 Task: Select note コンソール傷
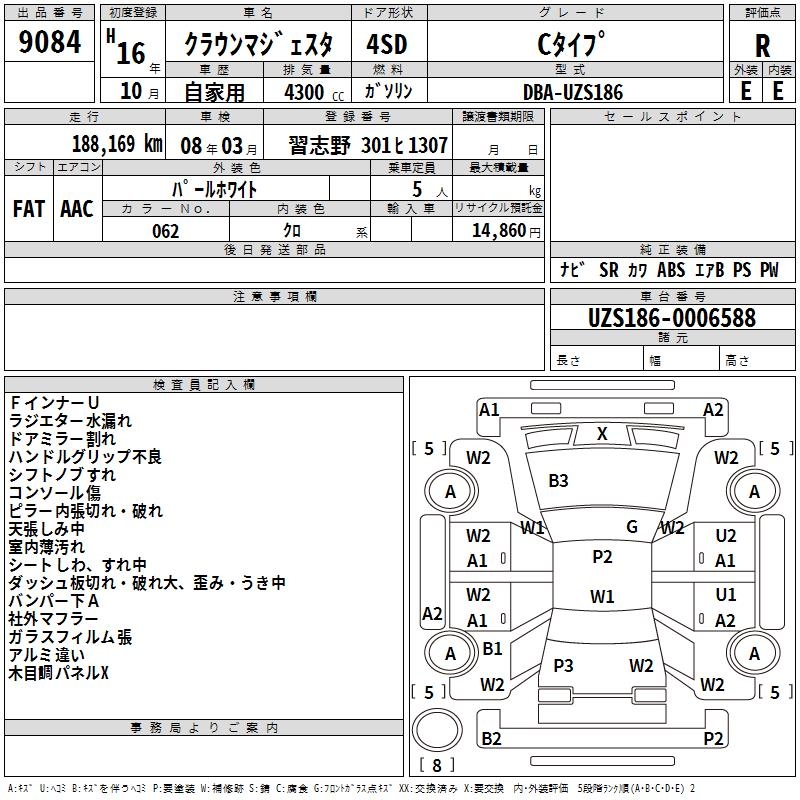tap(55, 492)
